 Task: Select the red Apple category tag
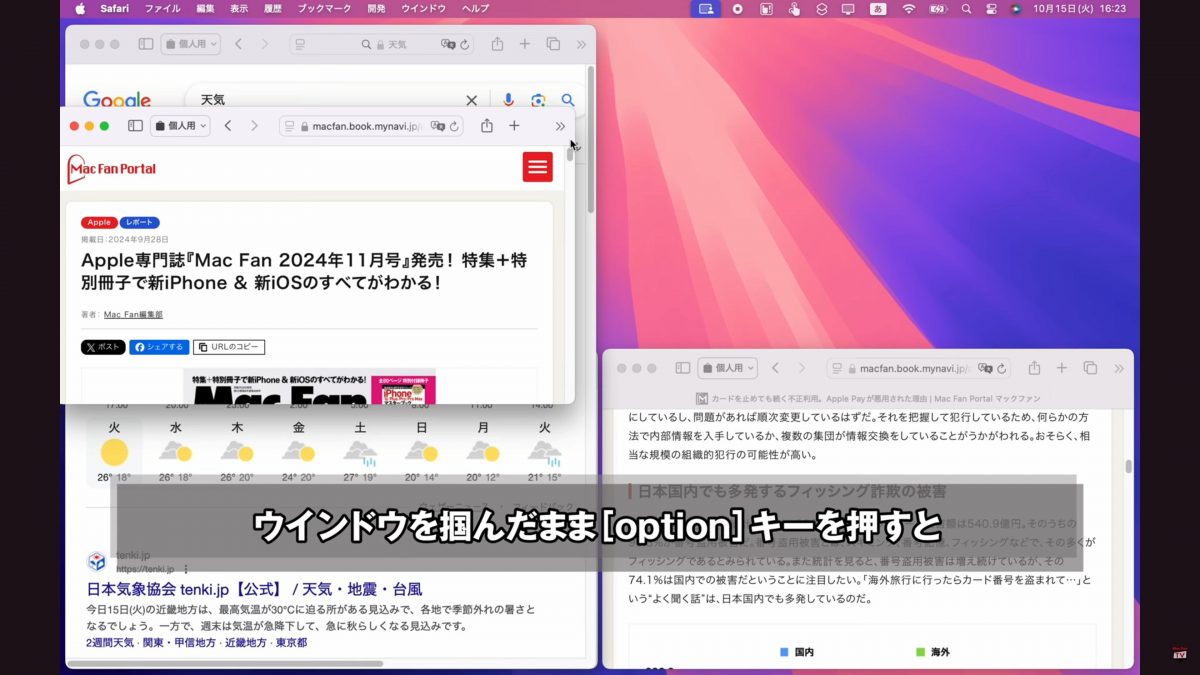[99, 222]
